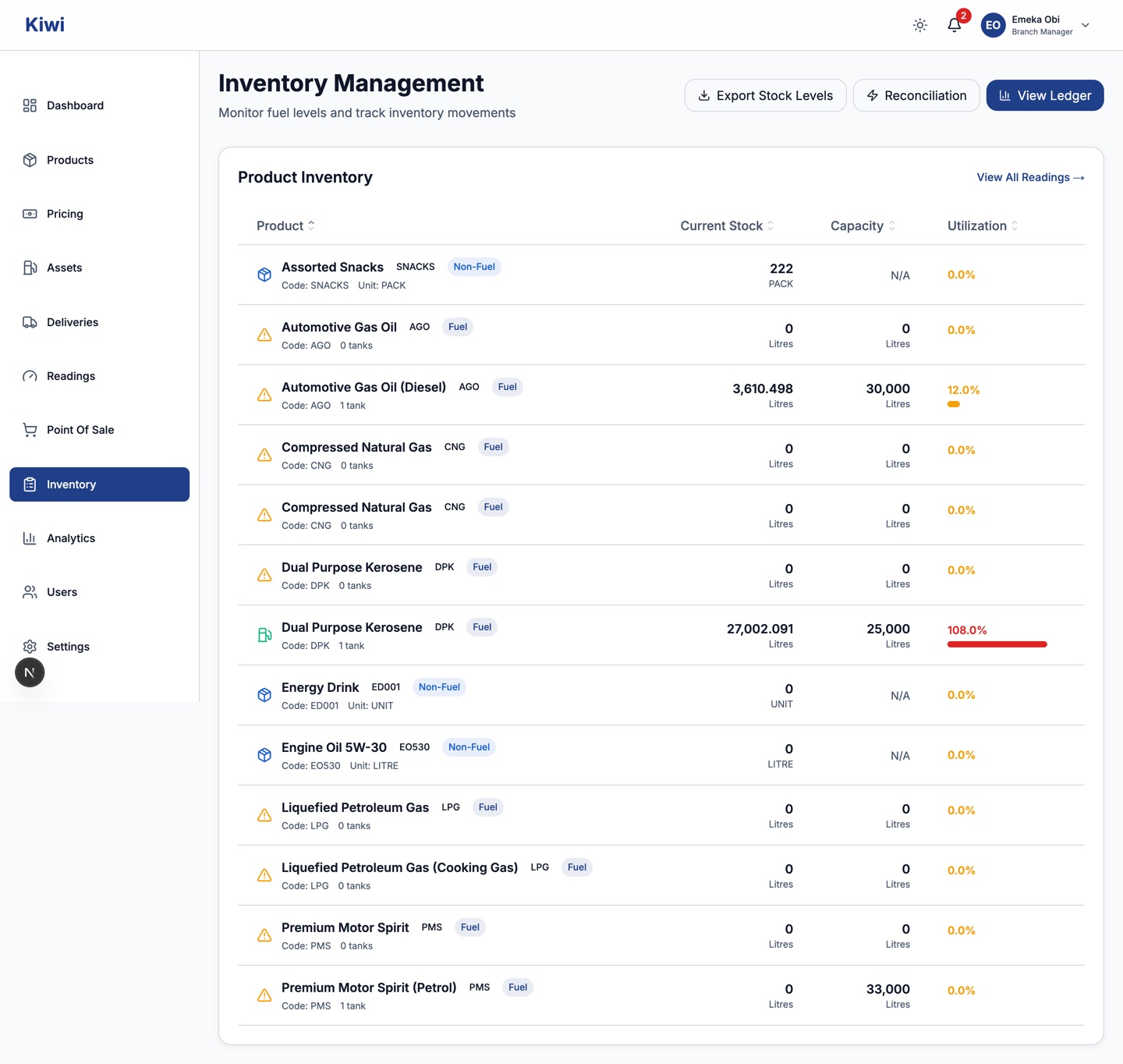Click the Assorted Snacks package icon

[264, 275]
